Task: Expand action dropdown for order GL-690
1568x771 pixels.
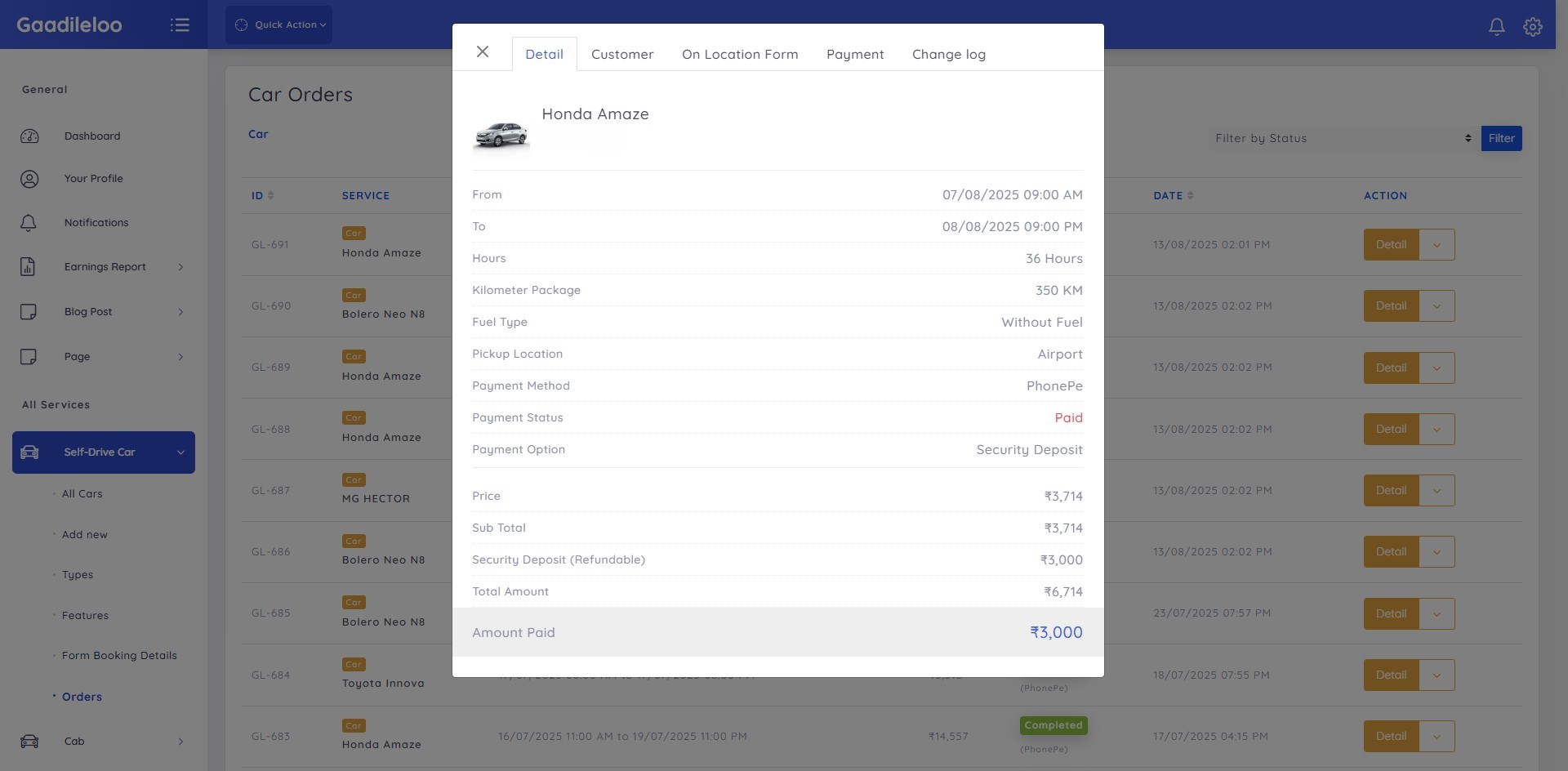Action: 1437,305
